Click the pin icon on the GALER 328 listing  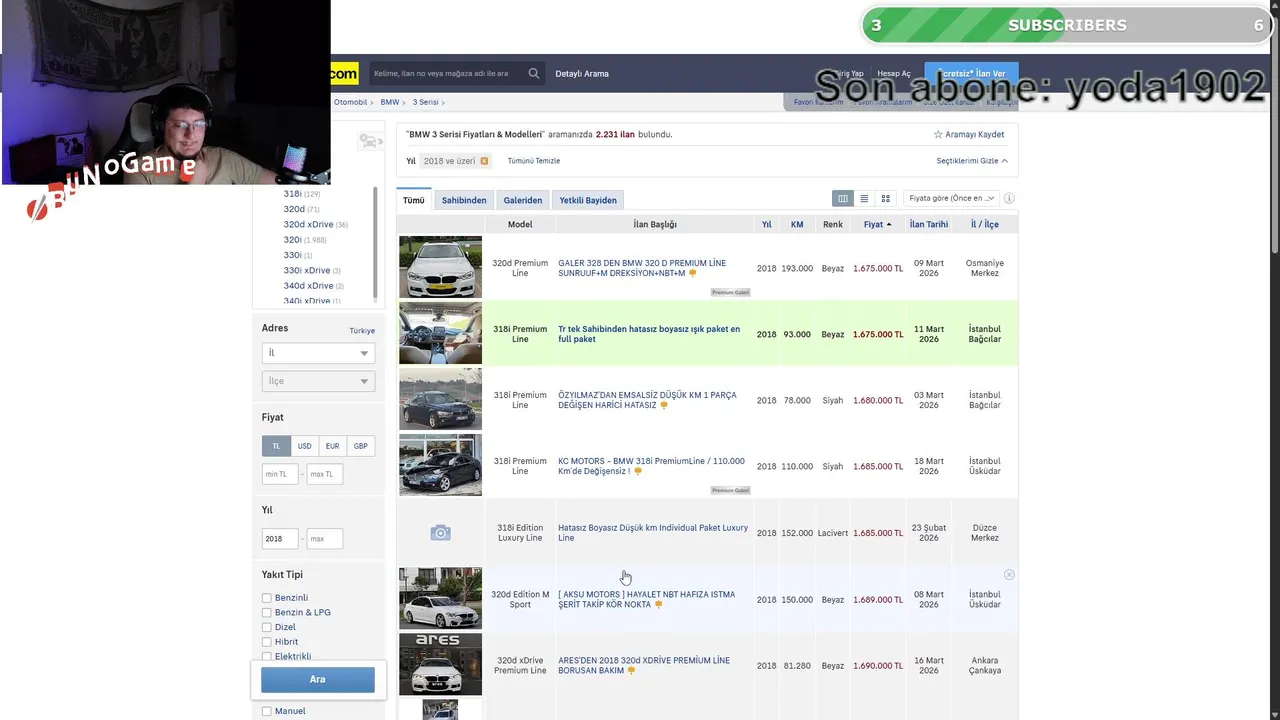(692, 274)
